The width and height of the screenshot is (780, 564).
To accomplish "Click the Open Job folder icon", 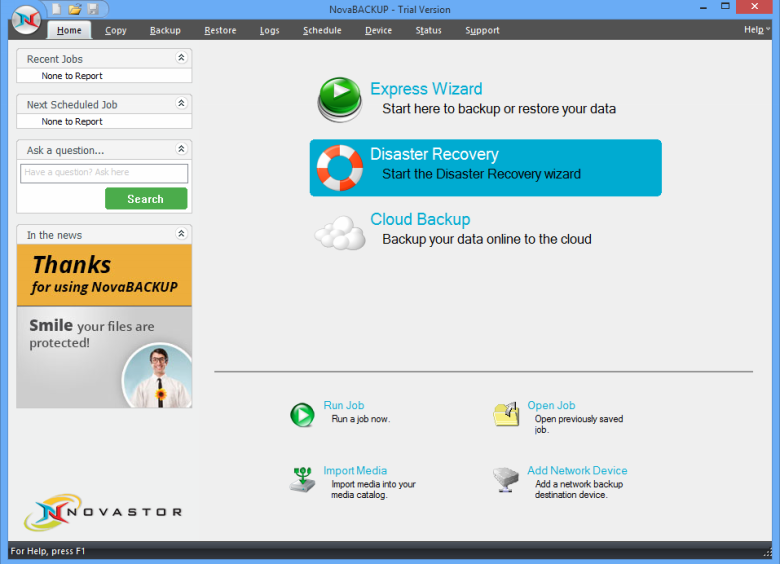I will [506, 415].
